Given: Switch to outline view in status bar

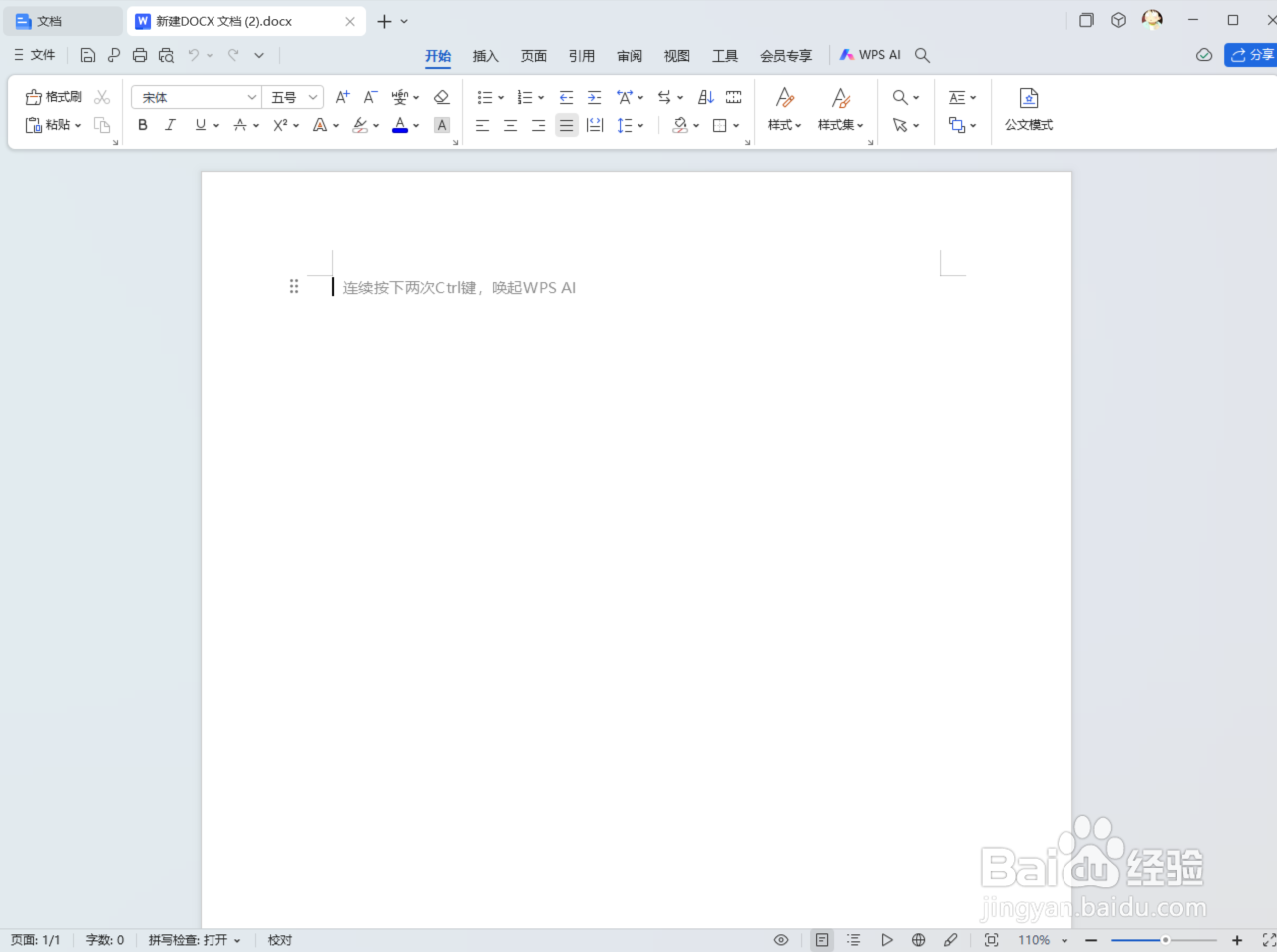Looking at the screenshot, I should click(x=853, y=940).
